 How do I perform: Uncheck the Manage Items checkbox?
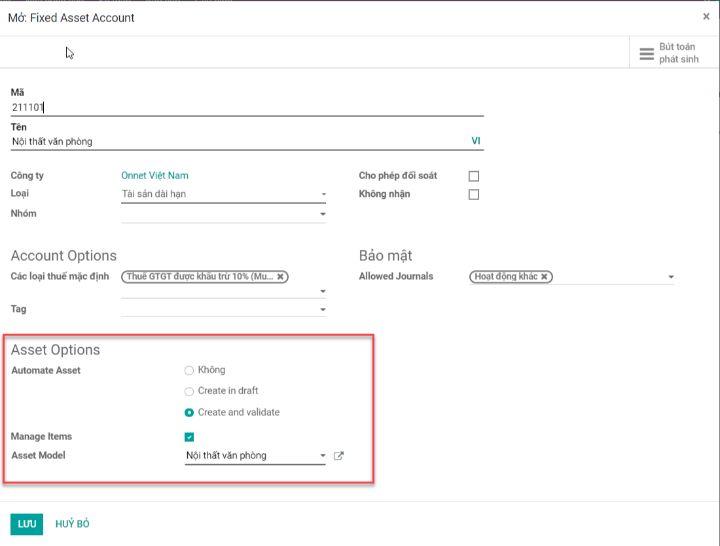pyautogui.click(x=189, y=437)
